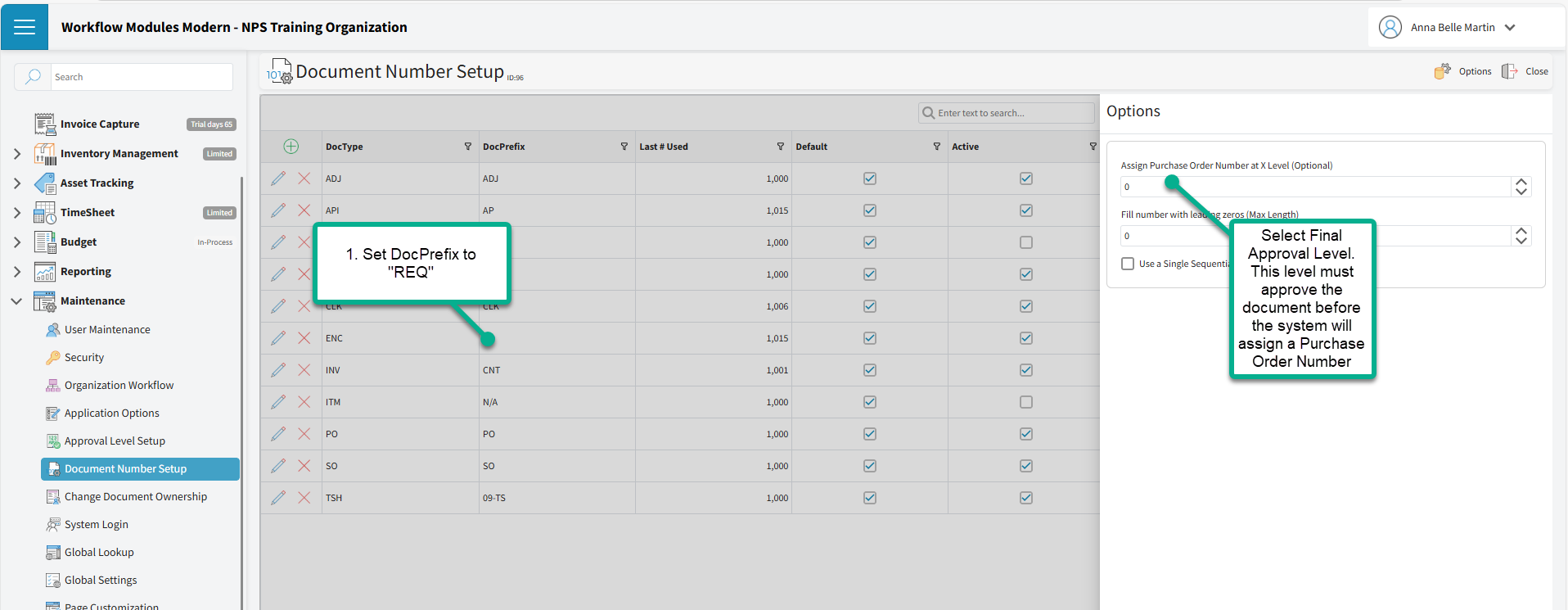
Task: Click the grid search text field
Action: [x=1012, y=113]
